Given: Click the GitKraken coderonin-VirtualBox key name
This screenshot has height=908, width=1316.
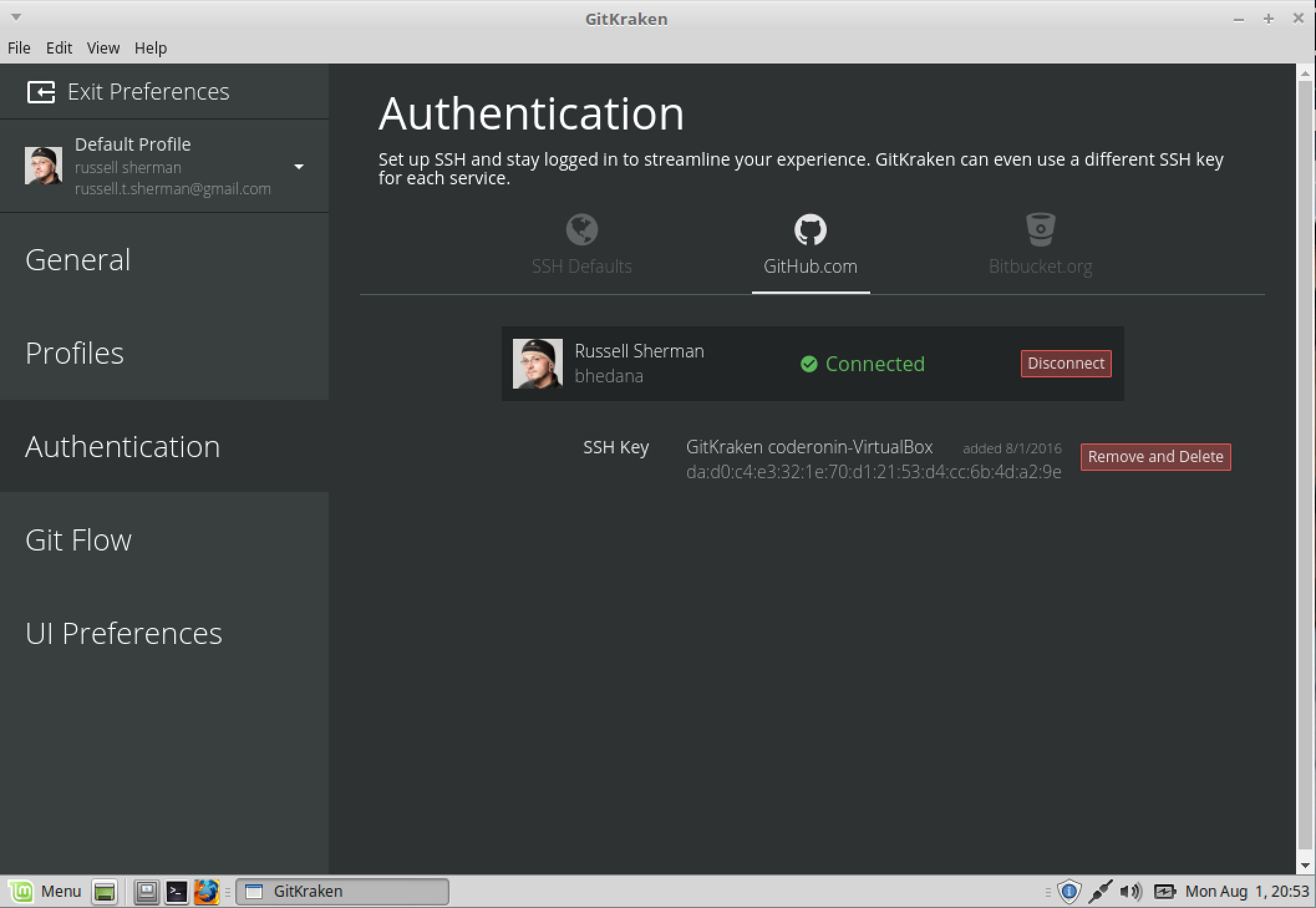Looking at the screenshot, I should coord(809,447).
